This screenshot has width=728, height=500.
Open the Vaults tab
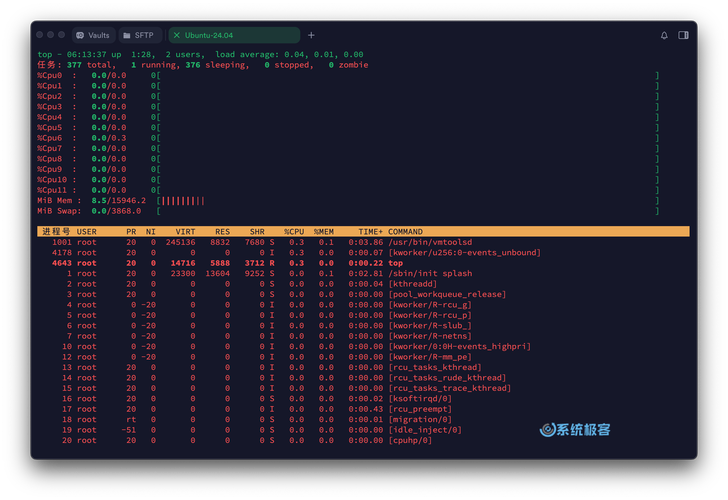[92, 35]
